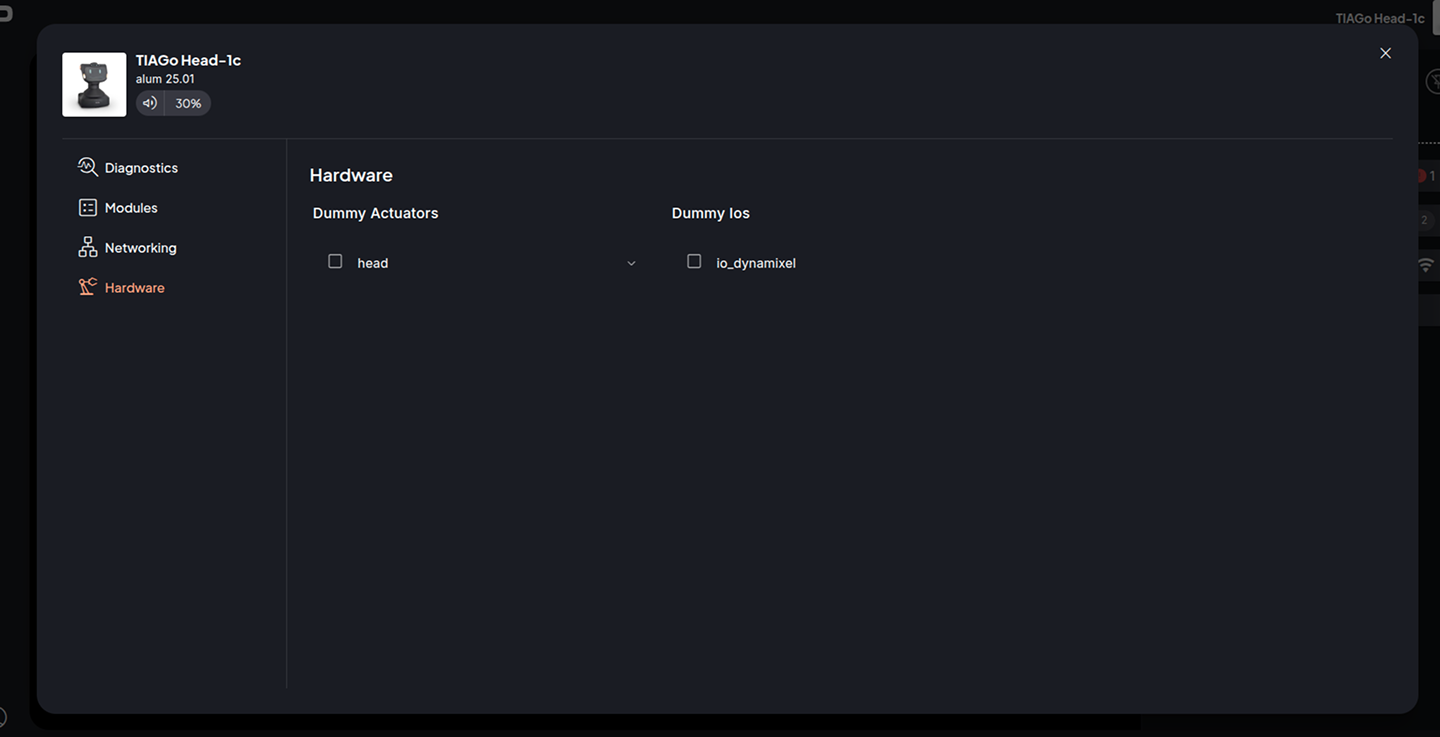This screenshot has width=1440, height=737.
Task: Open the Diagnostics section label
Action: (141, 168)
